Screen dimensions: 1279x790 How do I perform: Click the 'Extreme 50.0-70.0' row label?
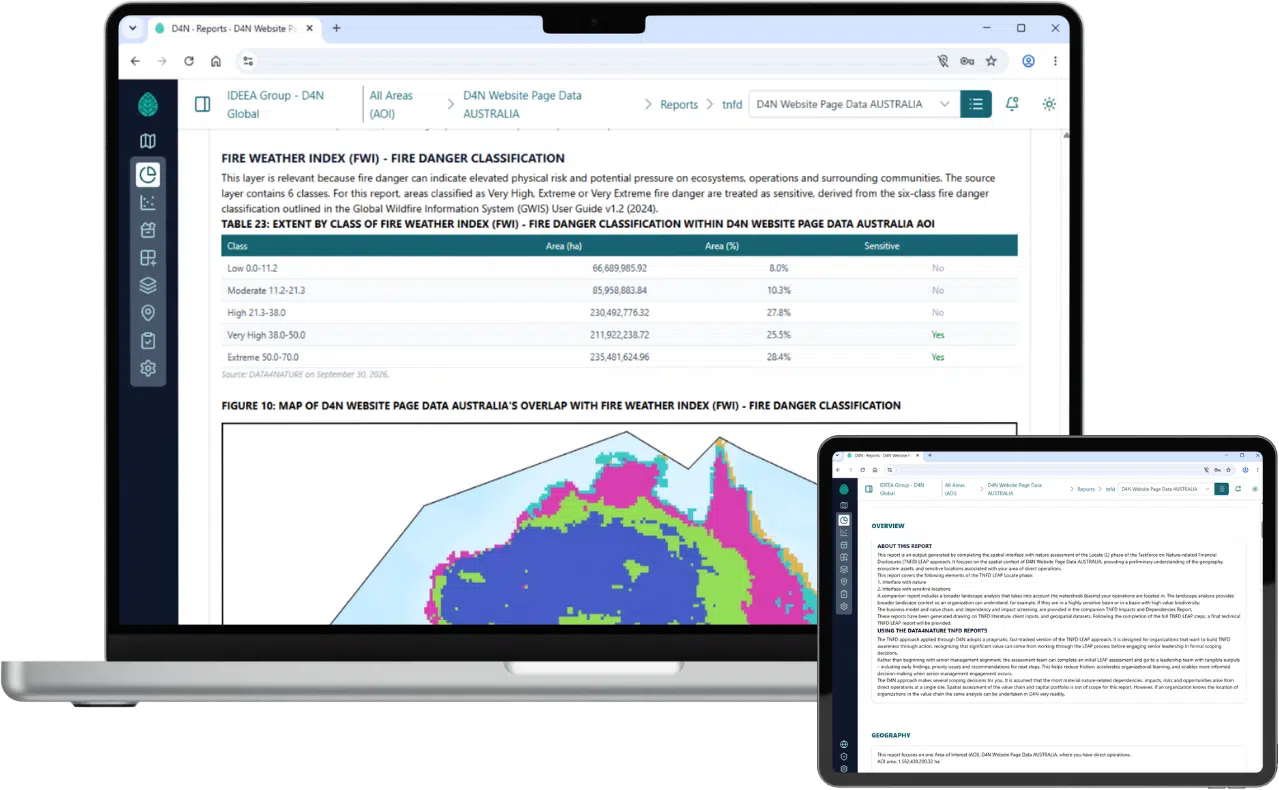[263, 357]
